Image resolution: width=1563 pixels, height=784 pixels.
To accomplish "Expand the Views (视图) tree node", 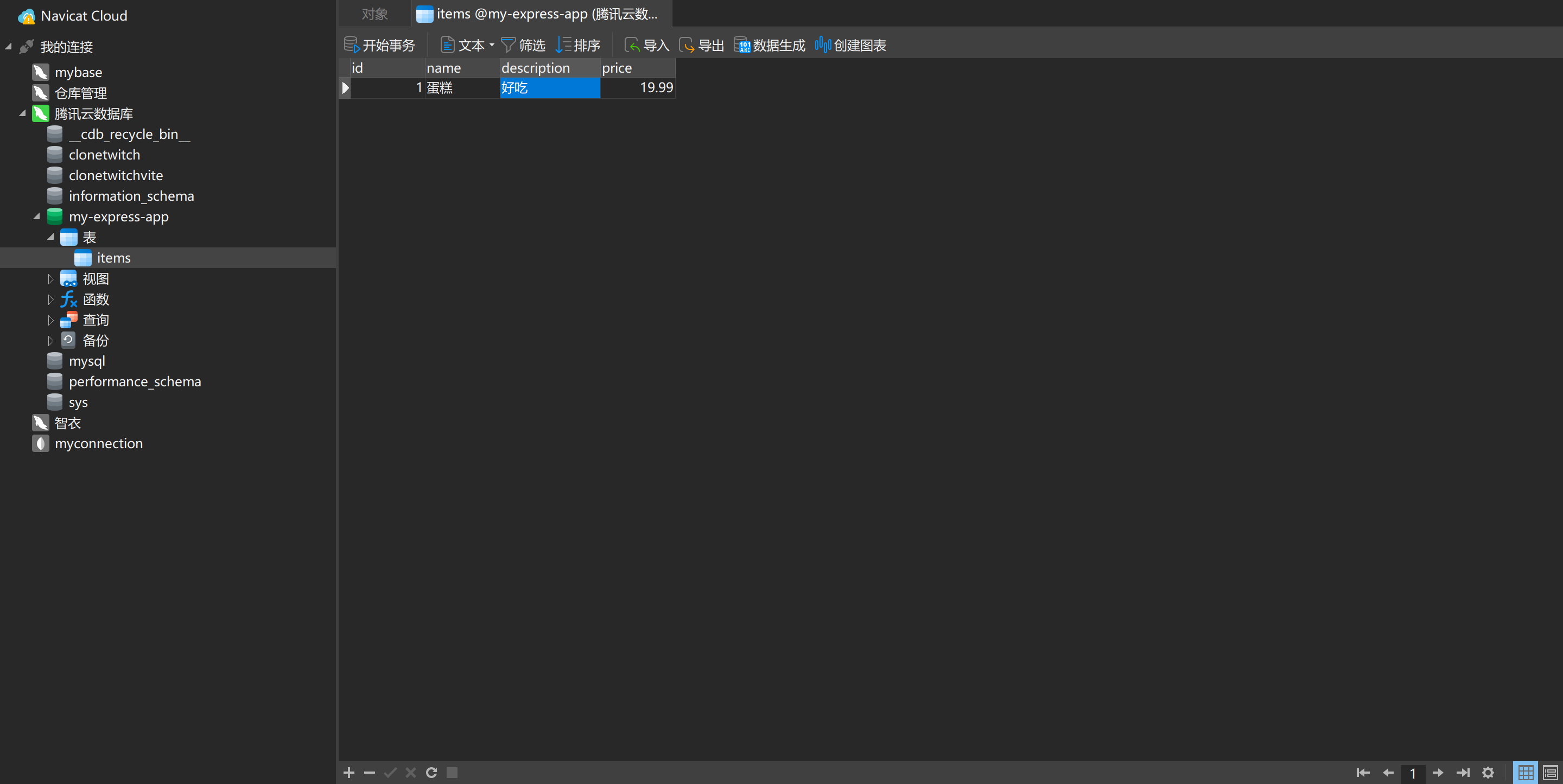I will pyautogui.click(x=50, y=279).
